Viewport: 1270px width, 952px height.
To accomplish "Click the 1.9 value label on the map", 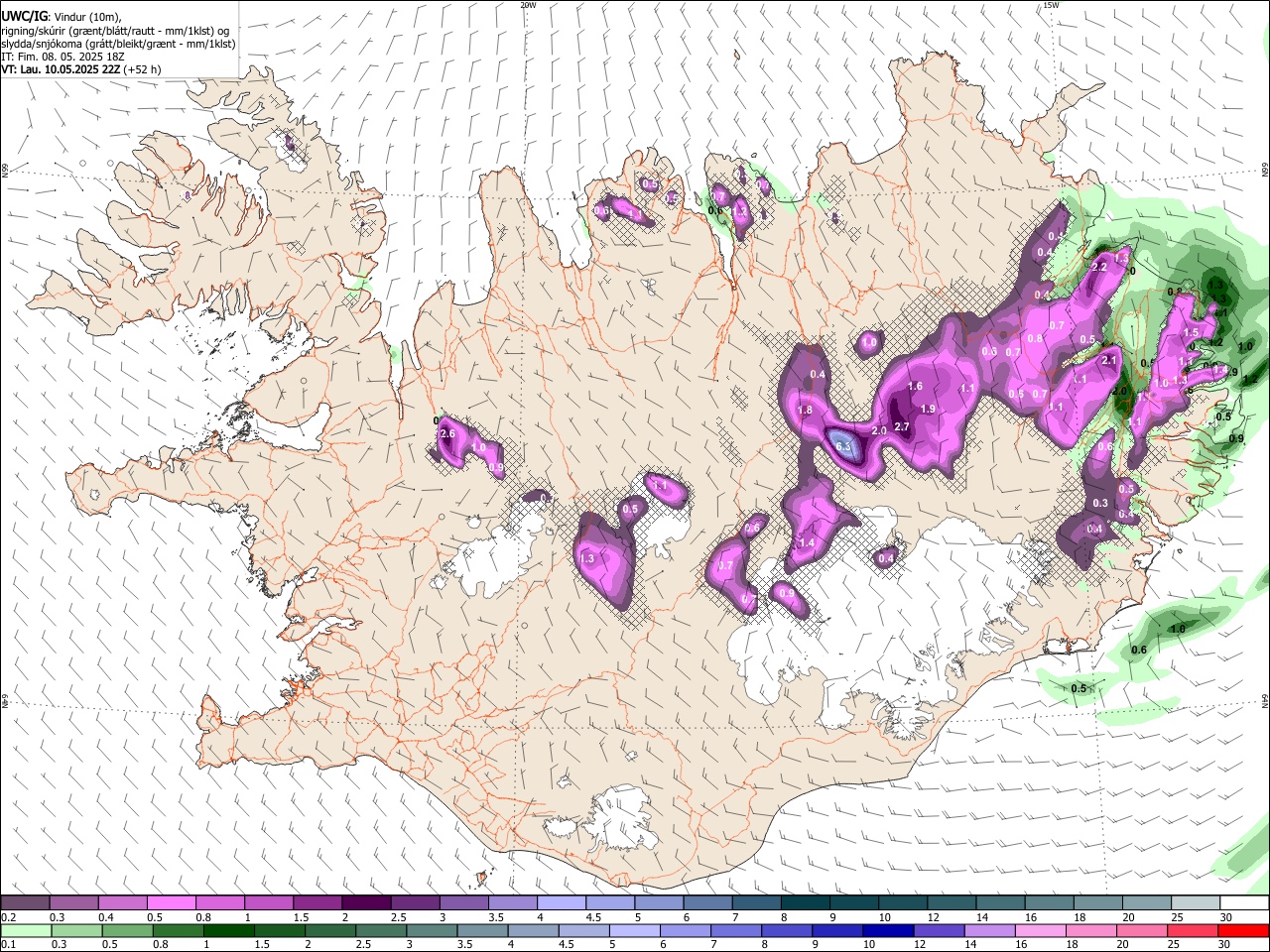I will (928, 409).
